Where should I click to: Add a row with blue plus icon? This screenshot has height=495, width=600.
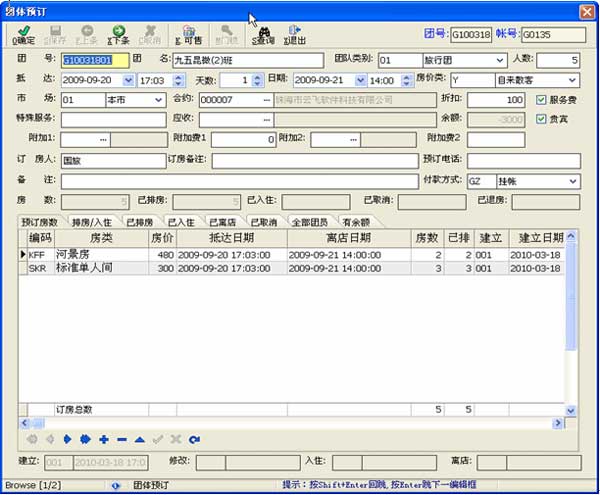click(104, 440)
